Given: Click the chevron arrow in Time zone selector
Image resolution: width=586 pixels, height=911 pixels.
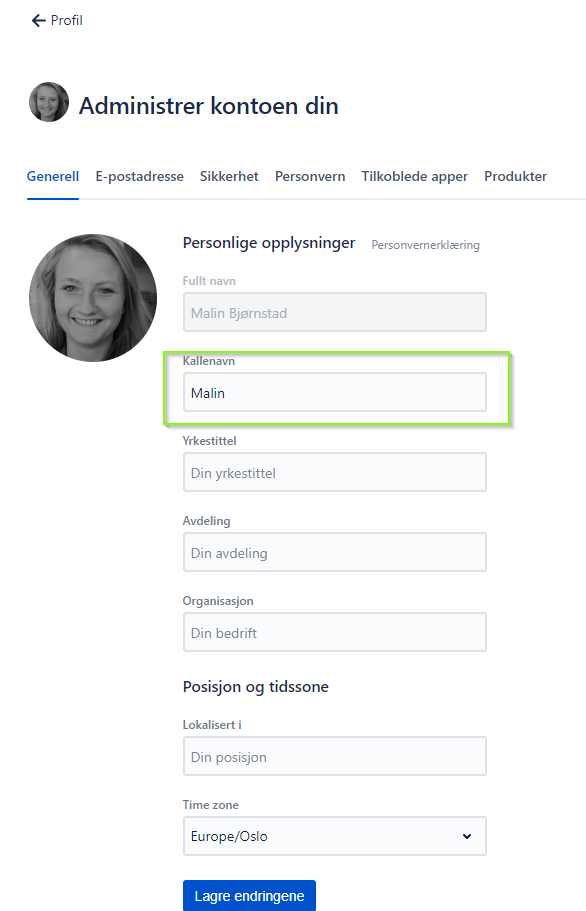Looking at the screenshot, I should click(467, 837).
